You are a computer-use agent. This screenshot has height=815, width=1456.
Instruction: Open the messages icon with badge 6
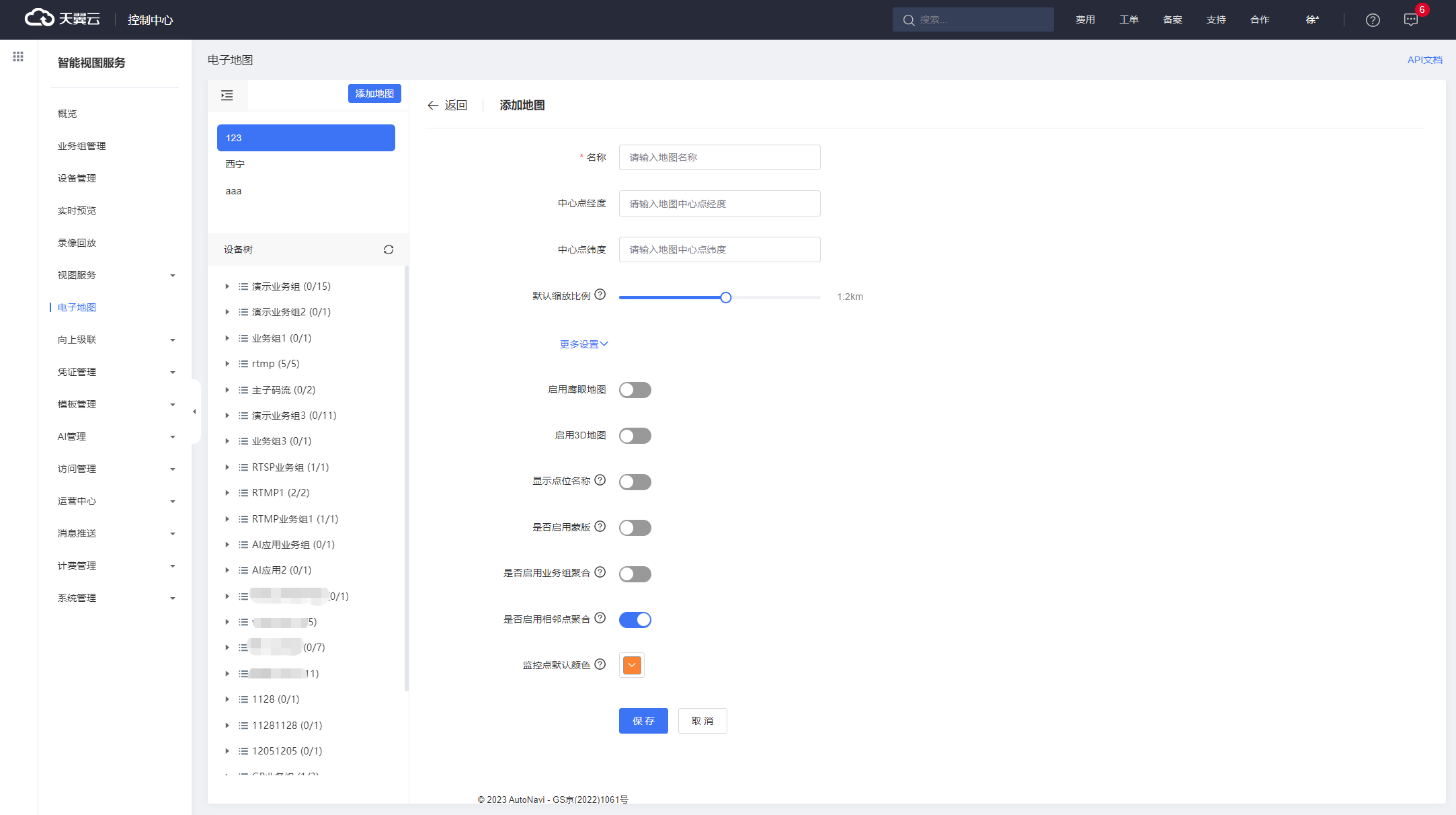click(1411, 20)
